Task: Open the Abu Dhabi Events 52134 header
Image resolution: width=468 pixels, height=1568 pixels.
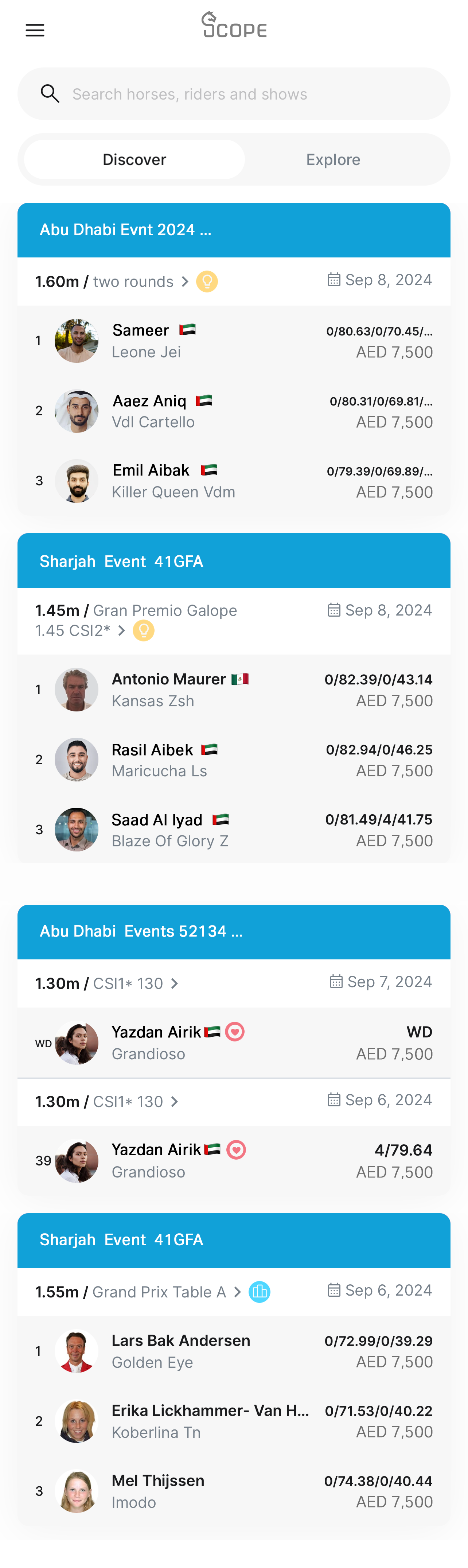Action: click(234, 931)
